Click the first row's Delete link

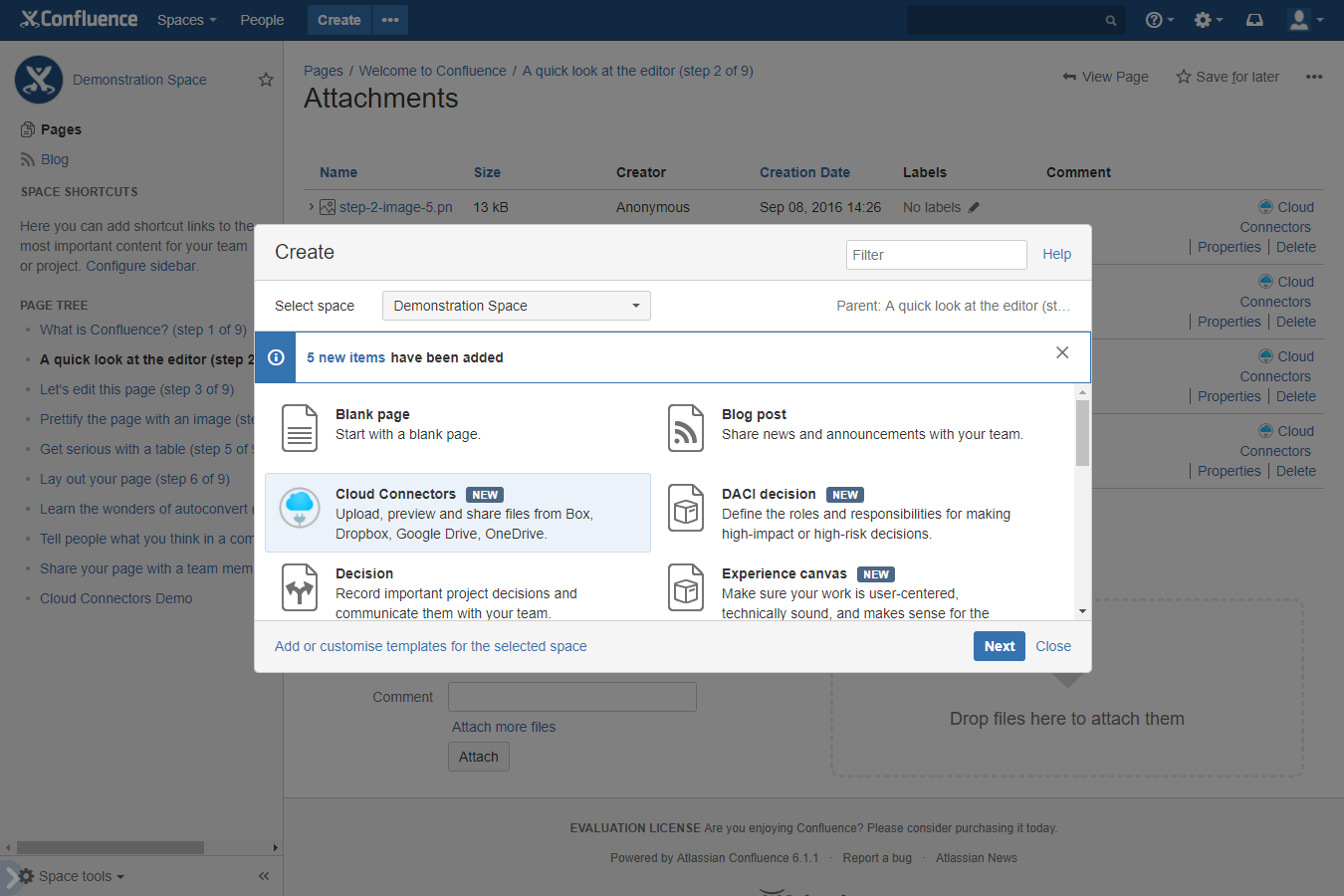click(1296, 247)
